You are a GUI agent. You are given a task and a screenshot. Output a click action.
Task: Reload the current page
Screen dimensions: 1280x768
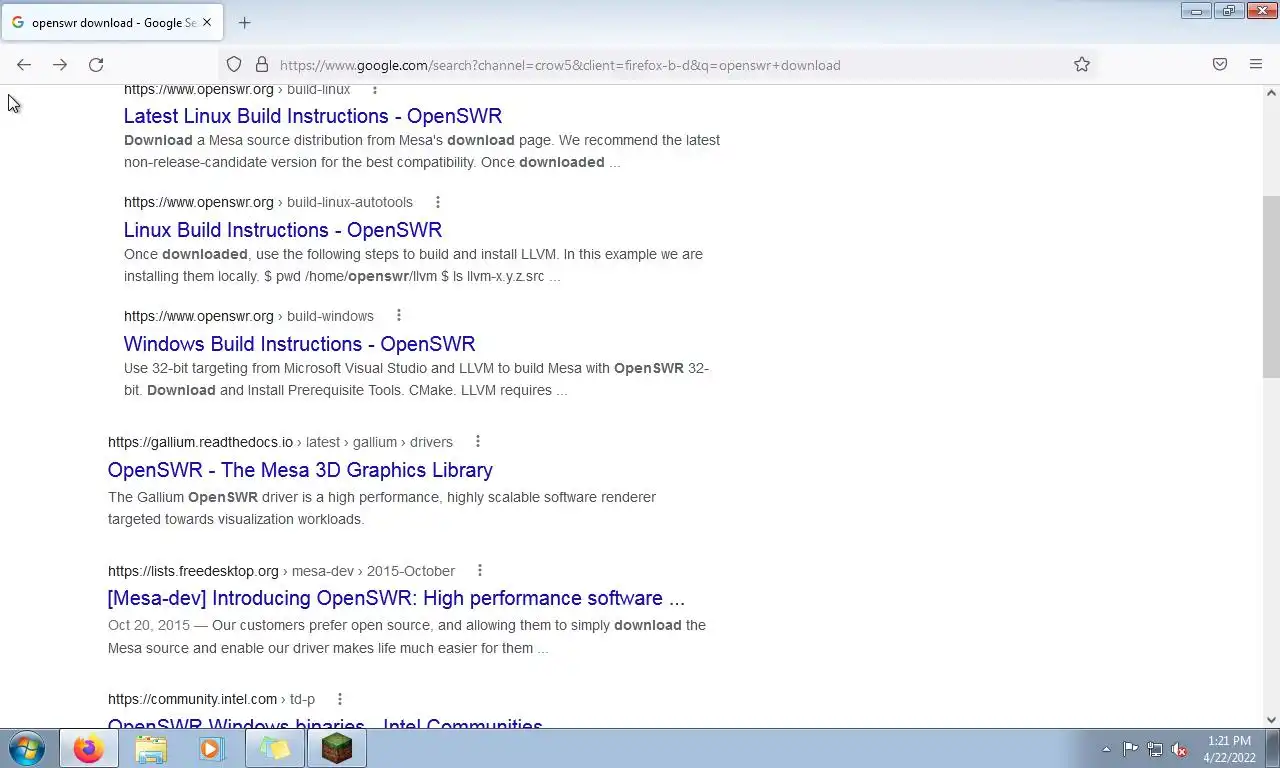point(96,65)
